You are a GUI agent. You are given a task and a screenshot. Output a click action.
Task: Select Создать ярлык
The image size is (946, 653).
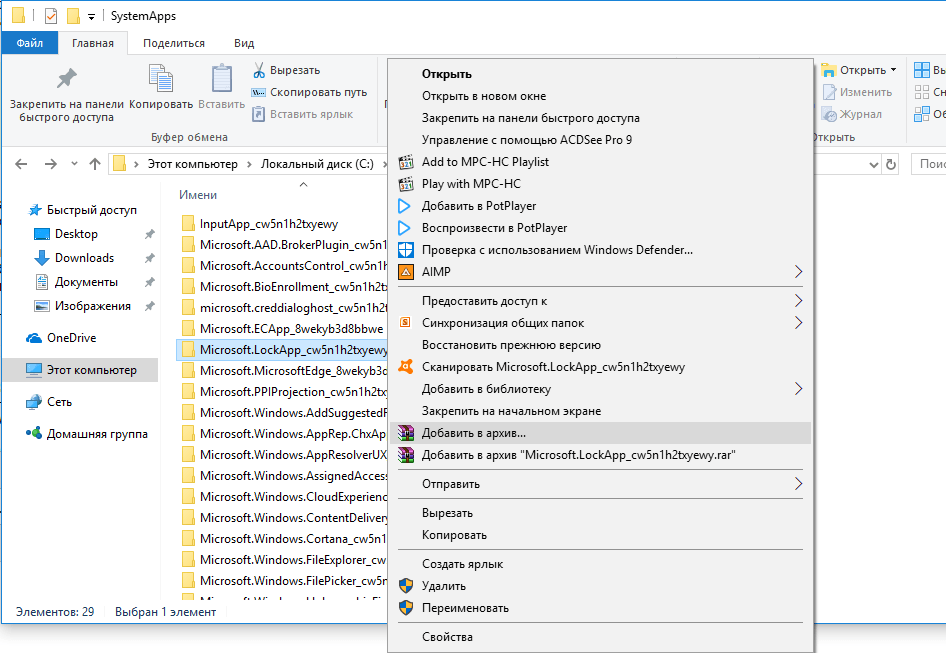(x=600, y=564)
